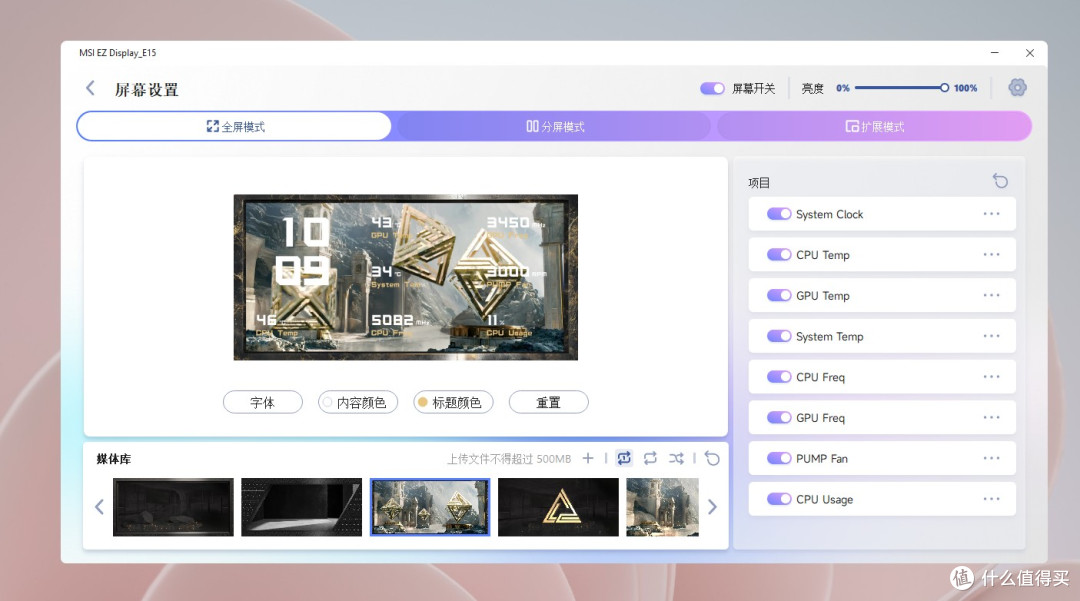Add media with the plus icon
This screenshot has width=1080, height=601.
click(588, 458)
